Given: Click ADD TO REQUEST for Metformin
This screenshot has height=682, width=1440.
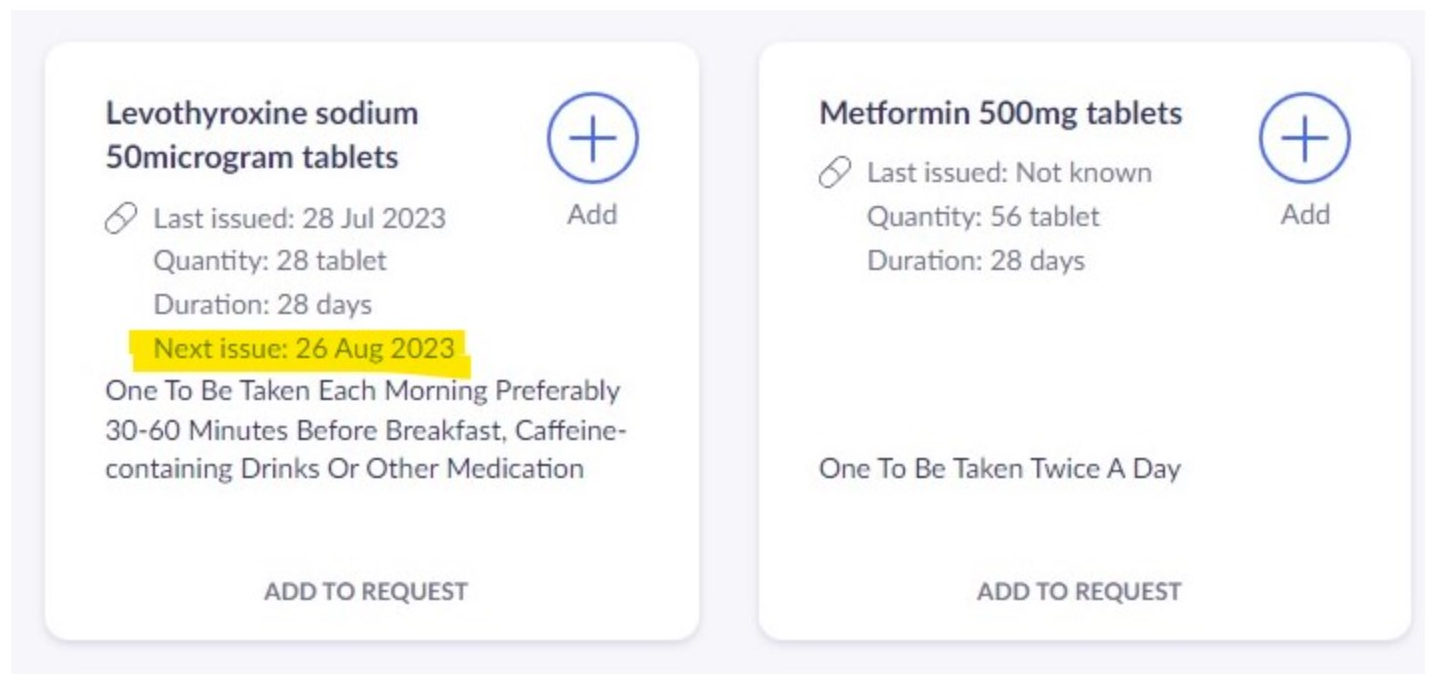Looking at the screenshot, I should [1079, 591].
